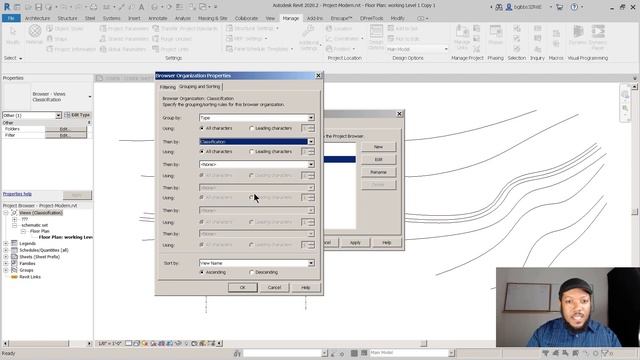Click the Save icon in quick access toolbar
Viewport: 640px width, 360px height.
tap(38, 7)
